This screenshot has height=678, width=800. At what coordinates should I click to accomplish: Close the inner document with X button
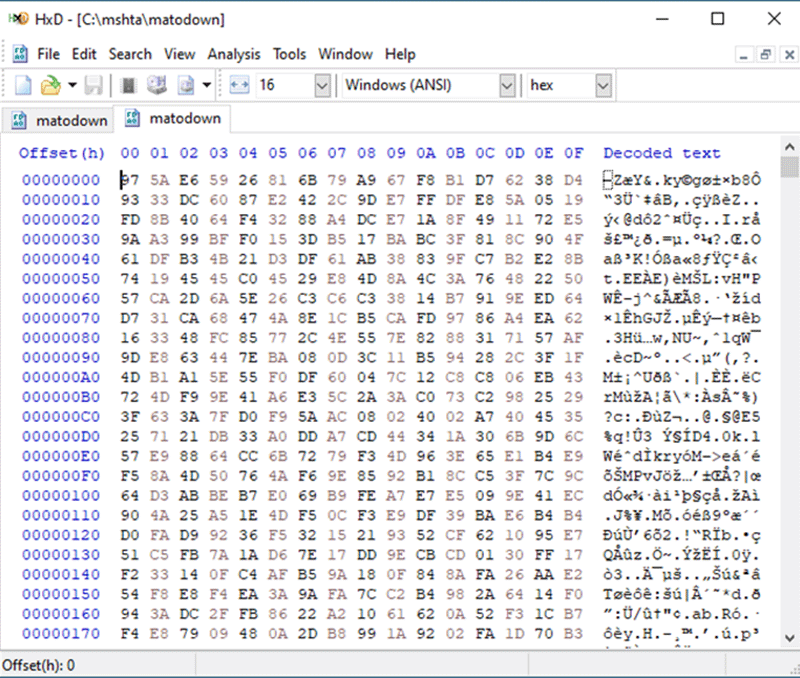(789, 55)
